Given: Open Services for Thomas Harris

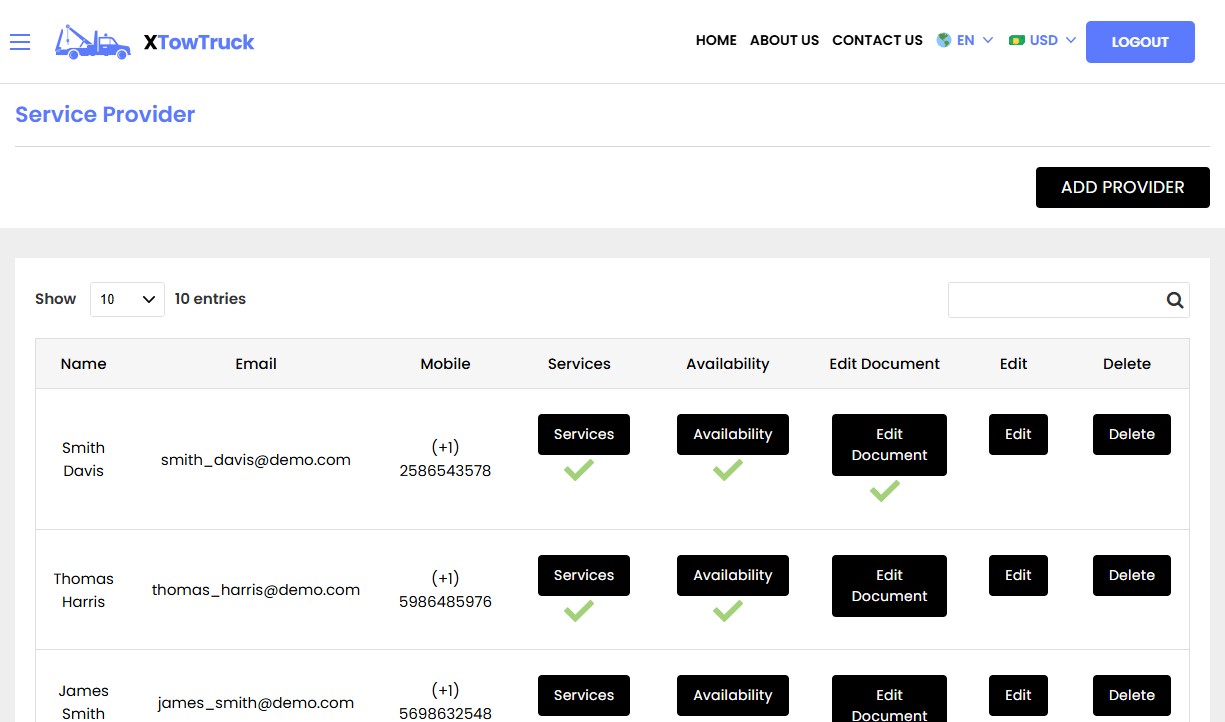Looking at the screenshot, I should pyautogui.click(x=584, y=575).
